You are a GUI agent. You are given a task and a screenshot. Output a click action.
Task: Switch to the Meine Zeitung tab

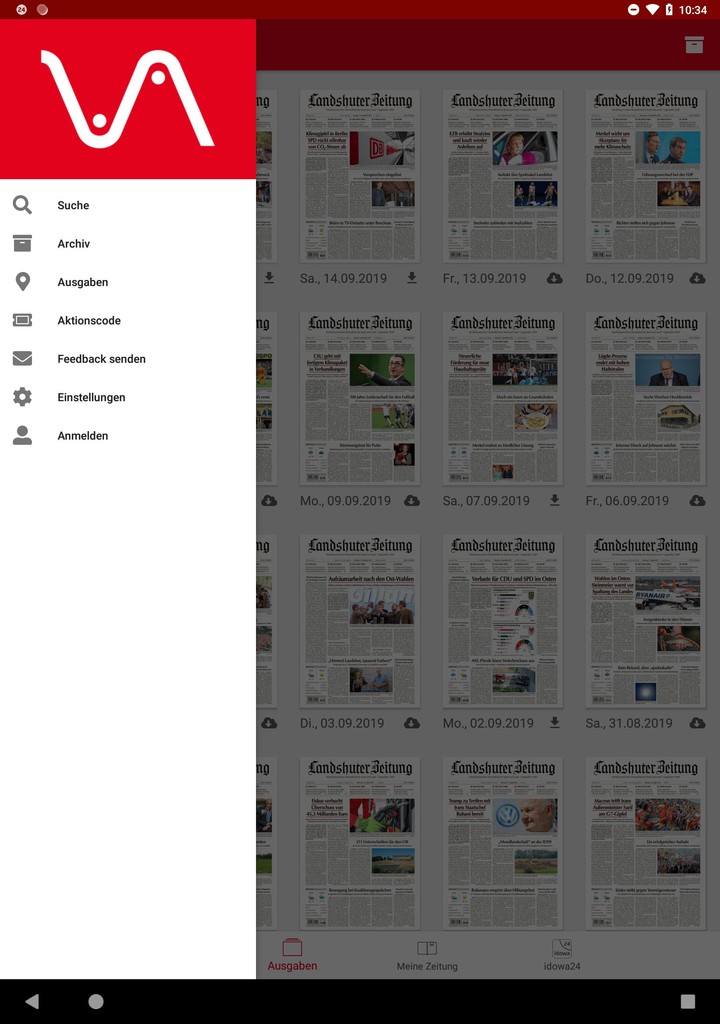tap(427, 955)
